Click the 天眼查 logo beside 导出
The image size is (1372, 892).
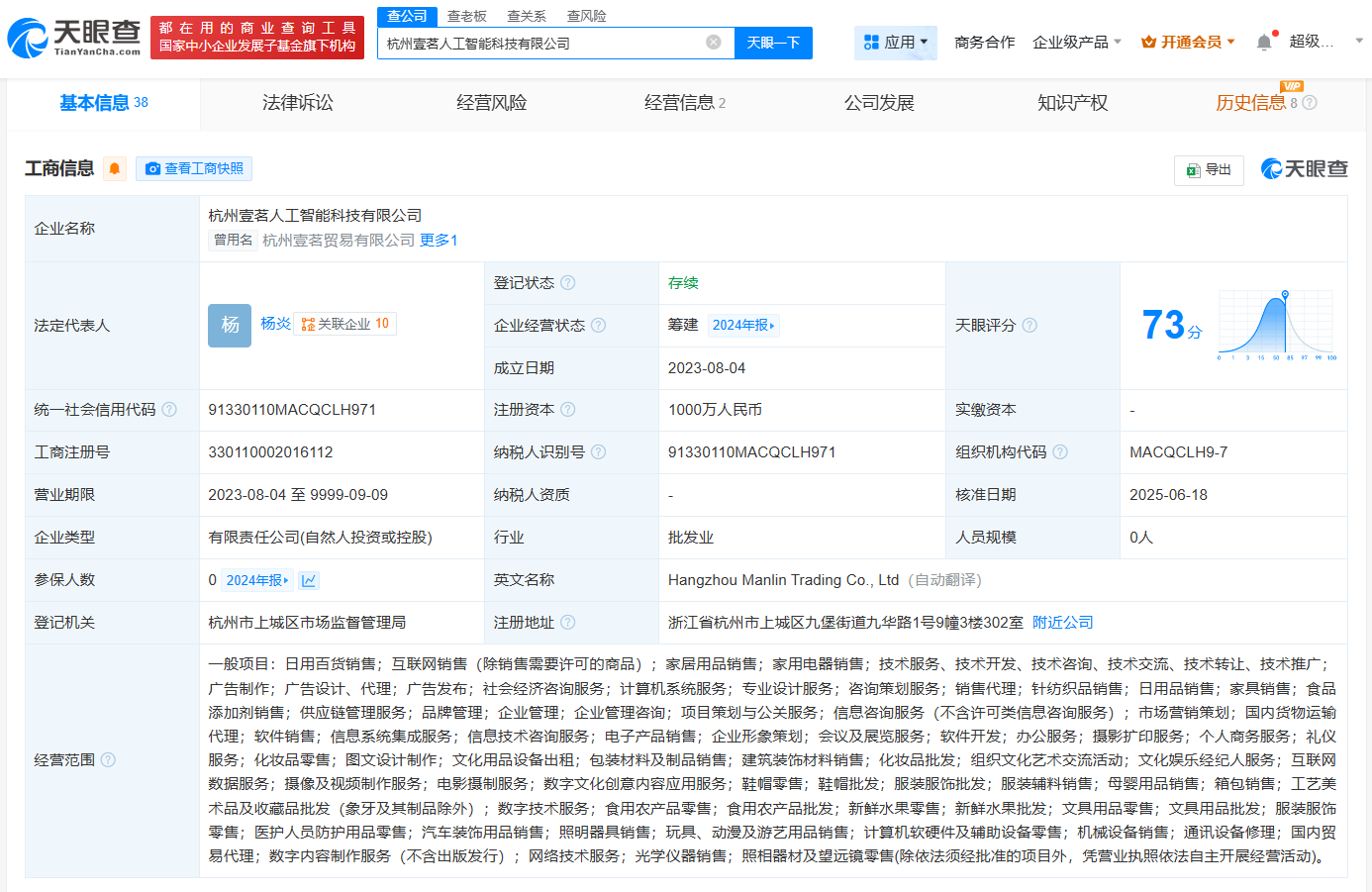coord(1304,169)
